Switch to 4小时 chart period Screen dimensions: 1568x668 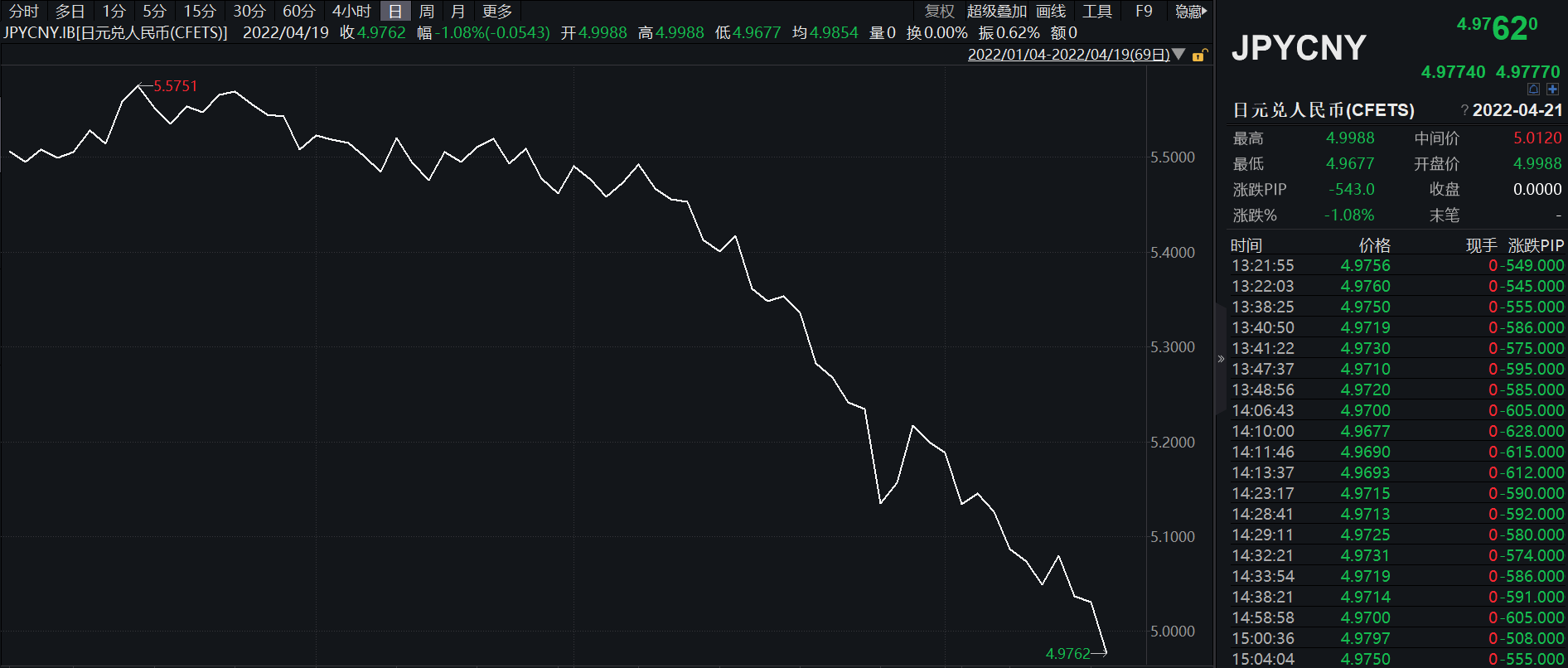click(351, 12)
